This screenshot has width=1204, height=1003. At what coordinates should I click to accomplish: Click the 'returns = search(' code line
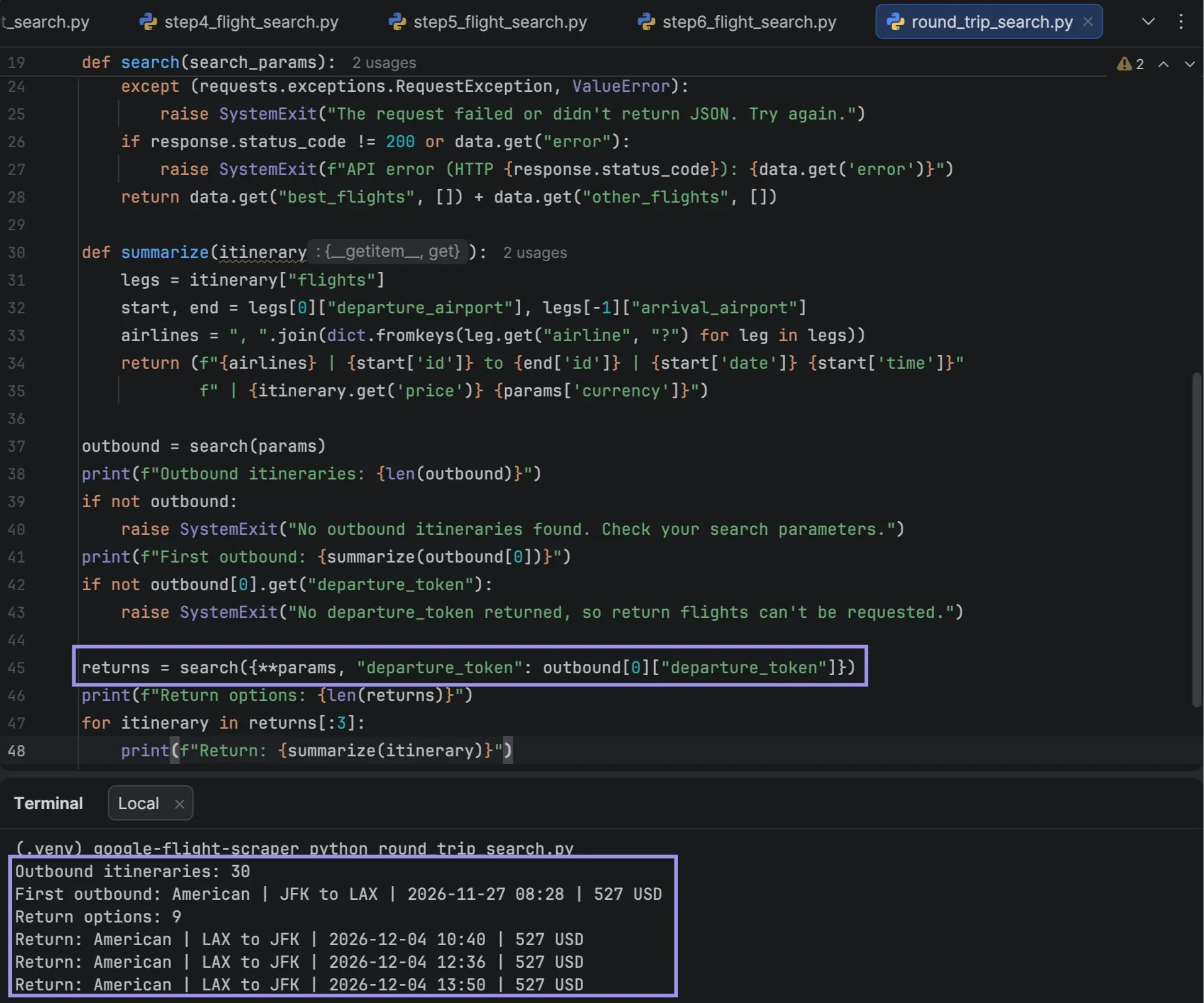pos(469,668)
